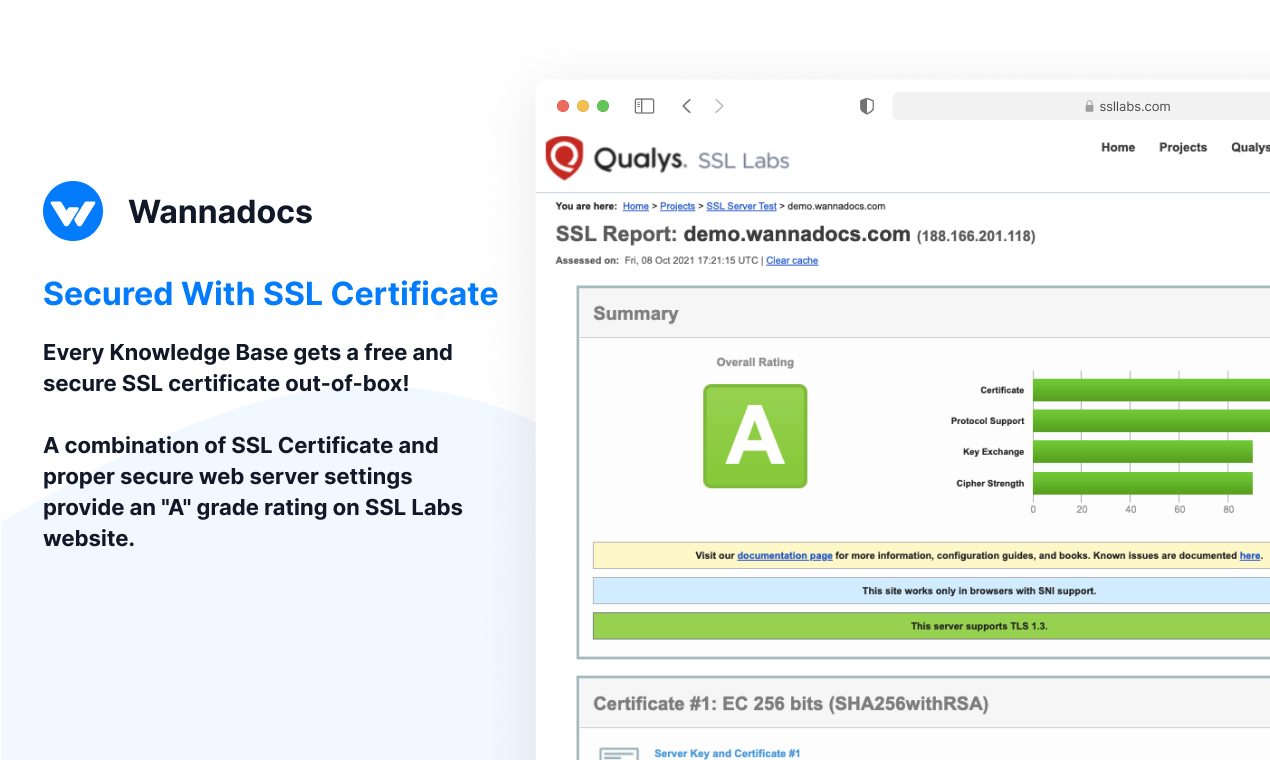Viewport: 1270px width, 760px height.
Task: Click the Wannadocs brand name text
Action: [221, 212]
